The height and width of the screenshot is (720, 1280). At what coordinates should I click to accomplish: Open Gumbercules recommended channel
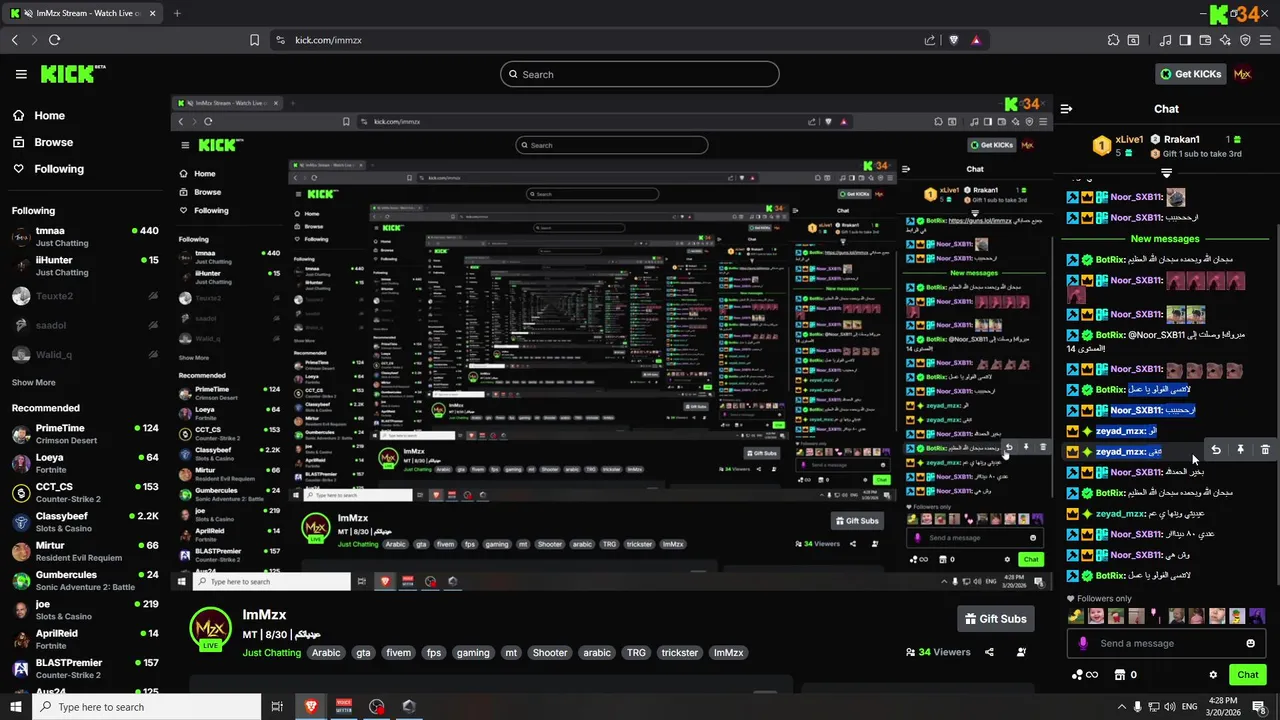pos(85,581)
